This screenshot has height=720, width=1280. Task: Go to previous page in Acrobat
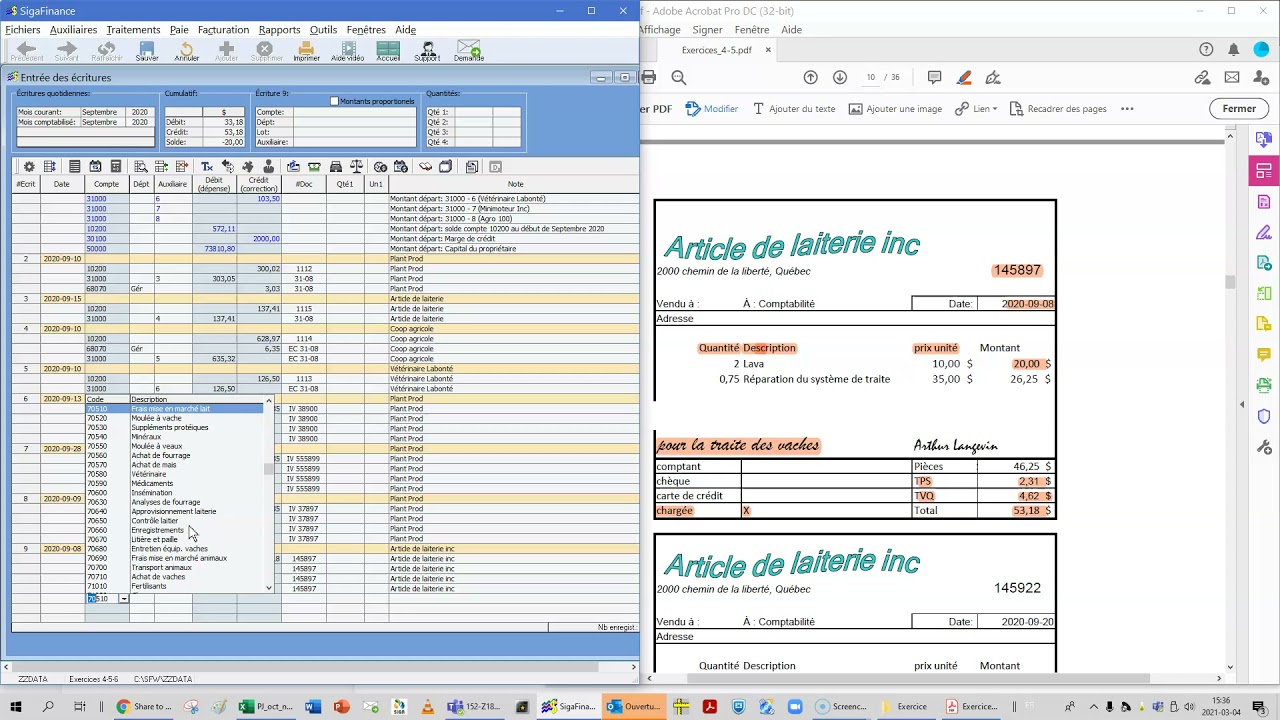point(811,78)
